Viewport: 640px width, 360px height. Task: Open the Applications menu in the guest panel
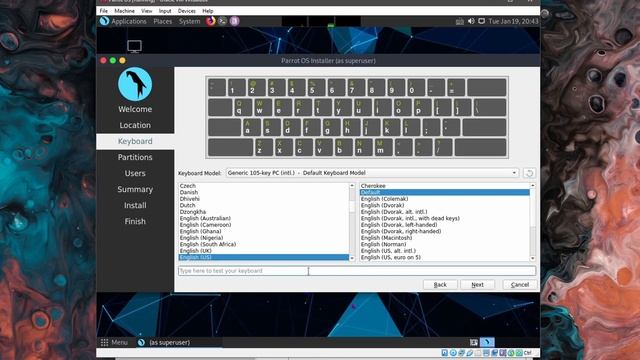click(129, 21)
